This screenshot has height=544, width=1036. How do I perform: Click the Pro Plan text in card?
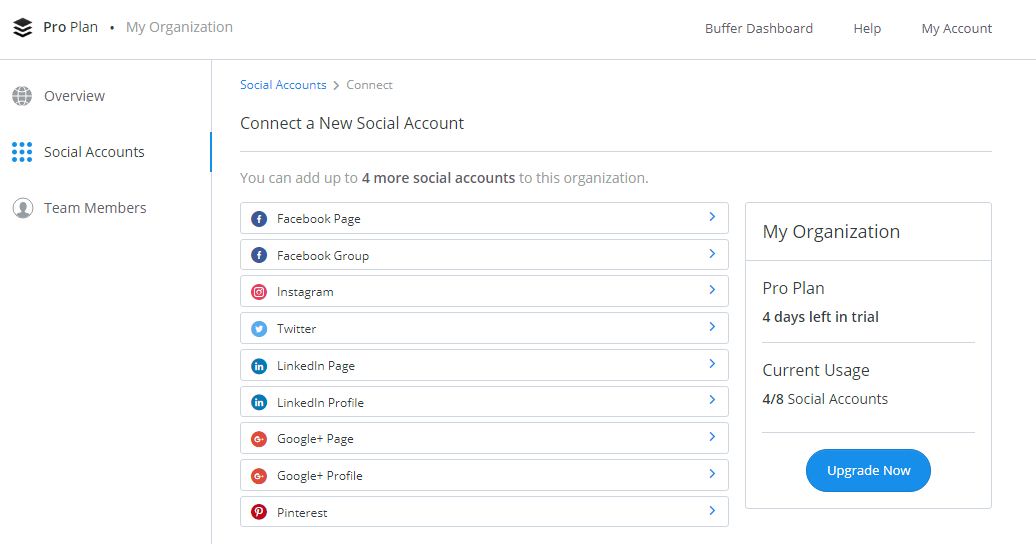point(794,288)
